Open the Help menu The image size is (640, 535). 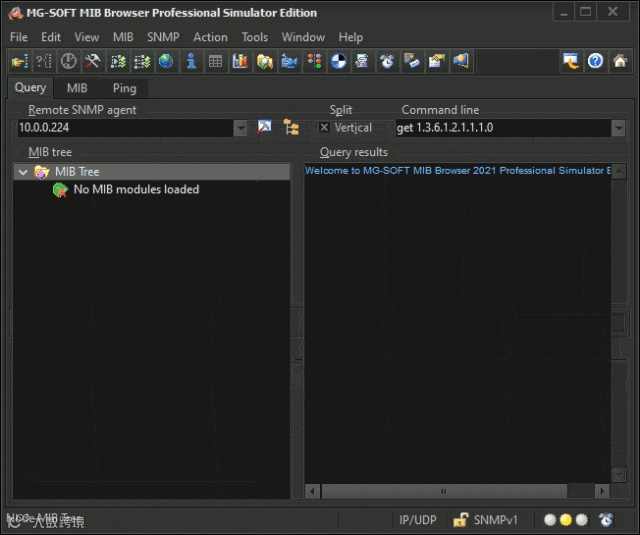tap(351, 37)
